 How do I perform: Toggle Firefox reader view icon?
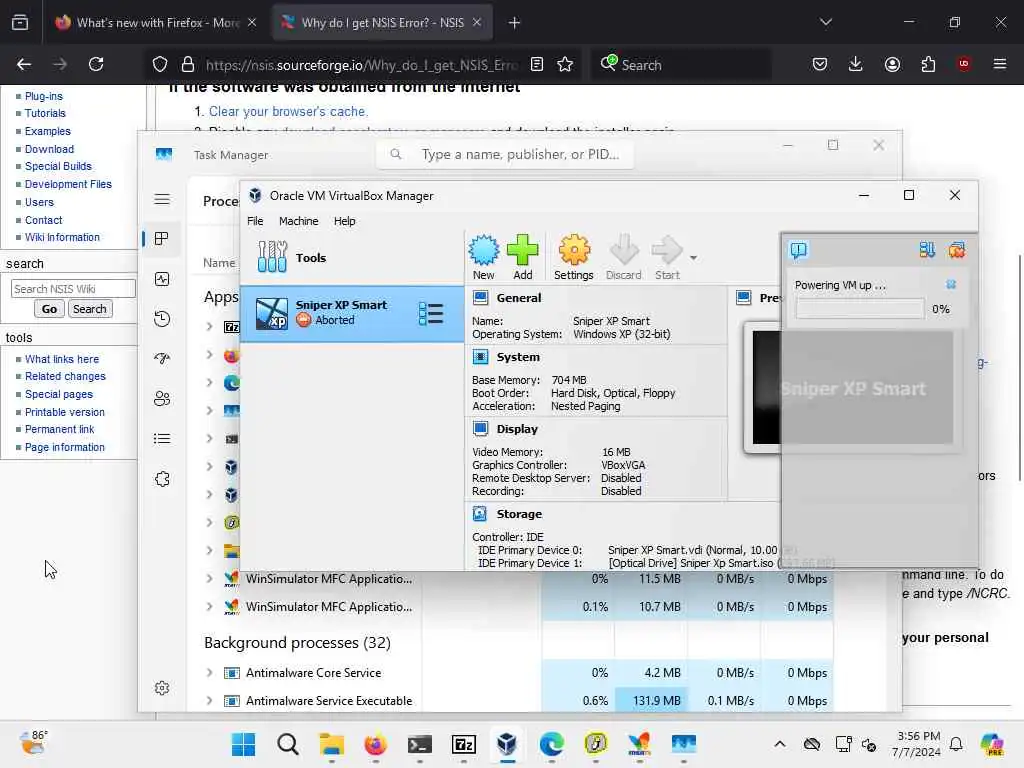pos(537,64)
